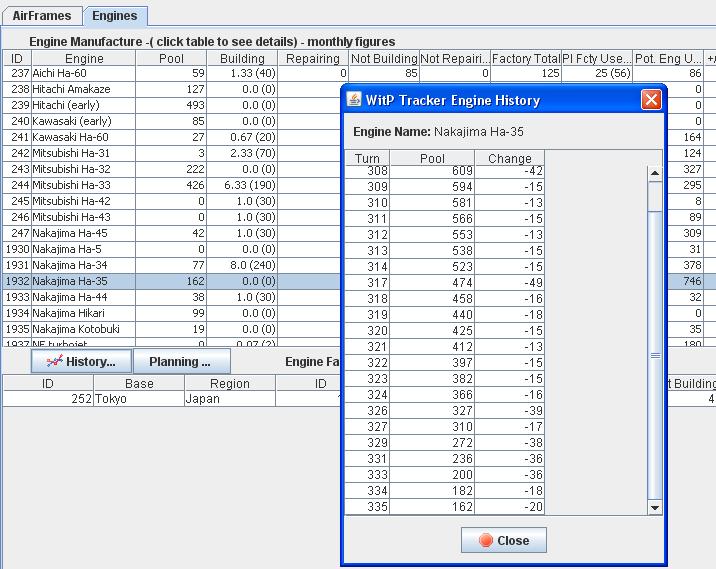Open the Planning dialog button
The width and height of the screenshot is (716, 569).
pyautogui.click(x=181, y=362)
